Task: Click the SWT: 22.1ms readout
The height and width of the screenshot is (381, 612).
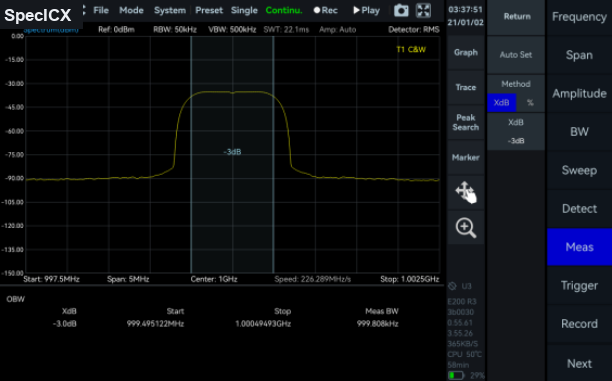Action: (286, 30)
